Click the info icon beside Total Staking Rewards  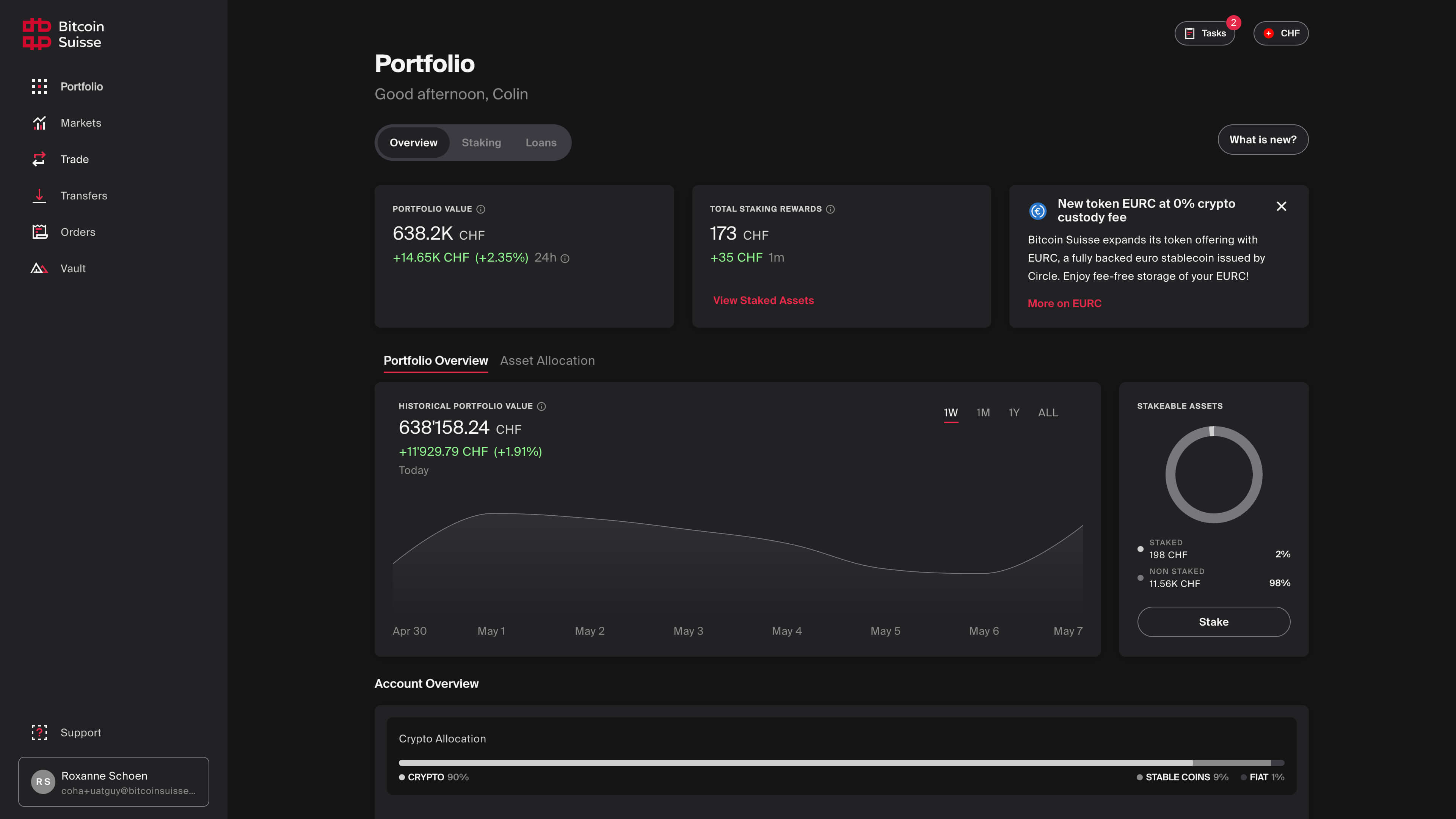(x=830, y=209)
